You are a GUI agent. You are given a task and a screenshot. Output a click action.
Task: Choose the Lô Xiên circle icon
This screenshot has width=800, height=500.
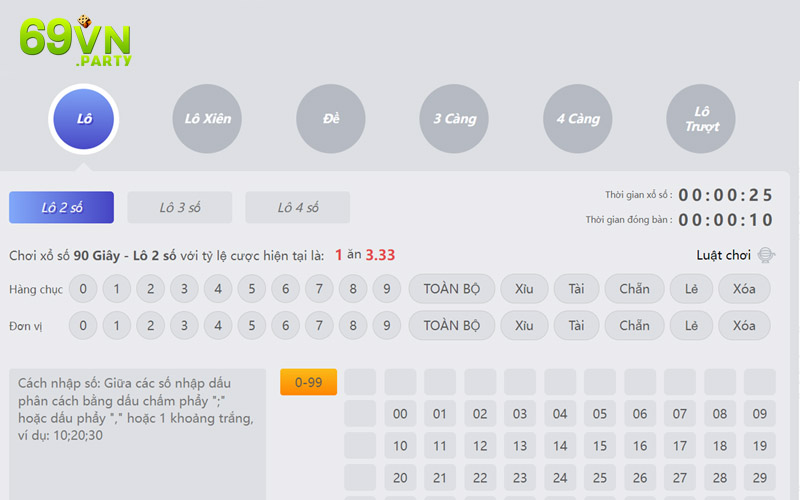pos(208,119)
